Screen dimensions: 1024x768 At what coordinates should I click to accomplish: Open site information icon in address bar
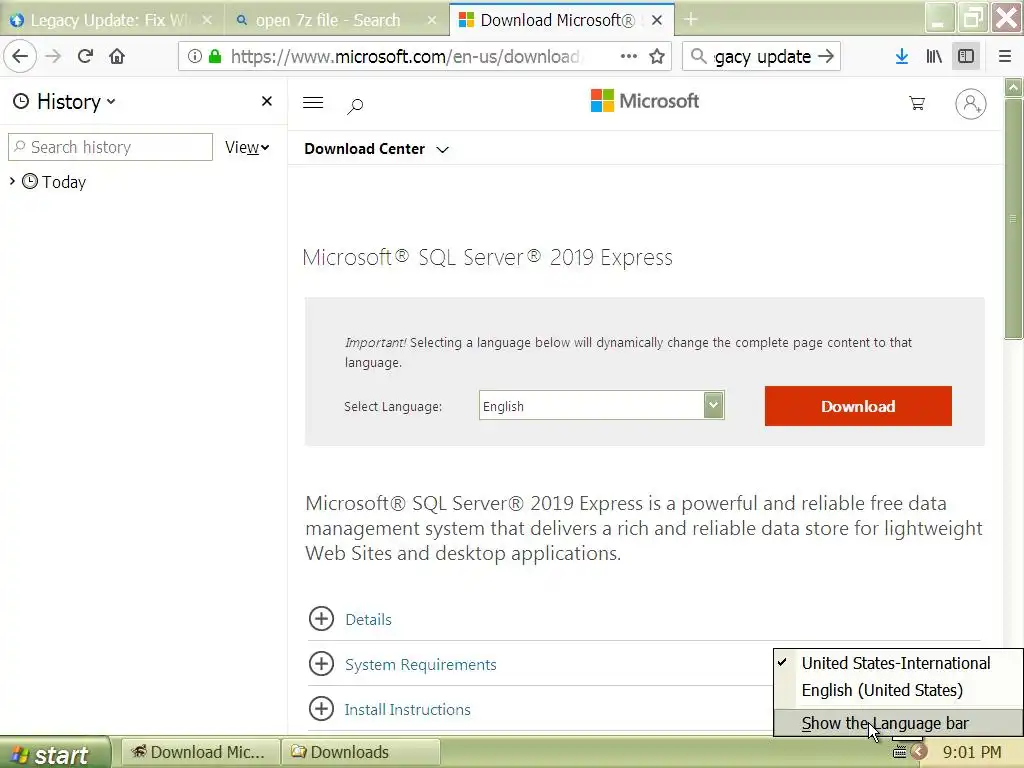pos(195,56)
